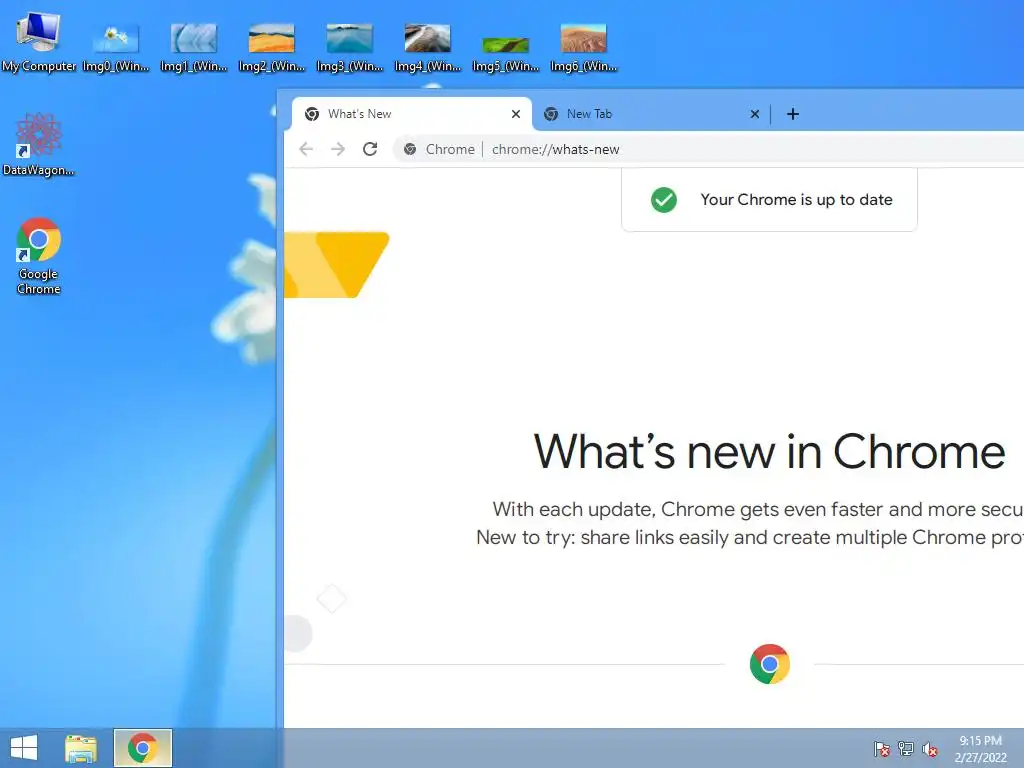Open the network status tray icon
Viewport: 1024px width, 768px height.
coord(906,749)
